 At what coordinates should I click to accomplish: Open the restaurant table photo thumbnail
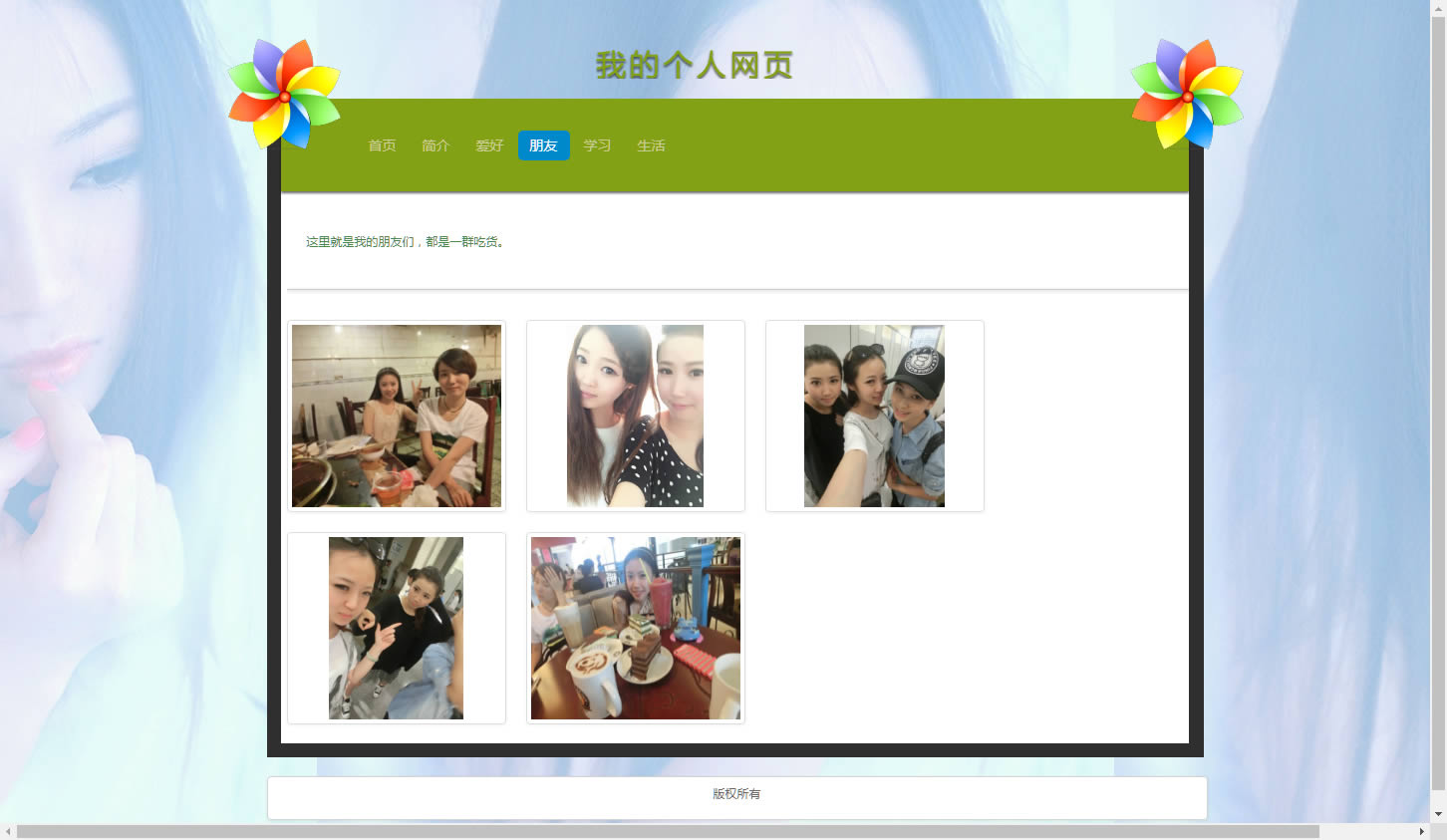pos(397,416)
